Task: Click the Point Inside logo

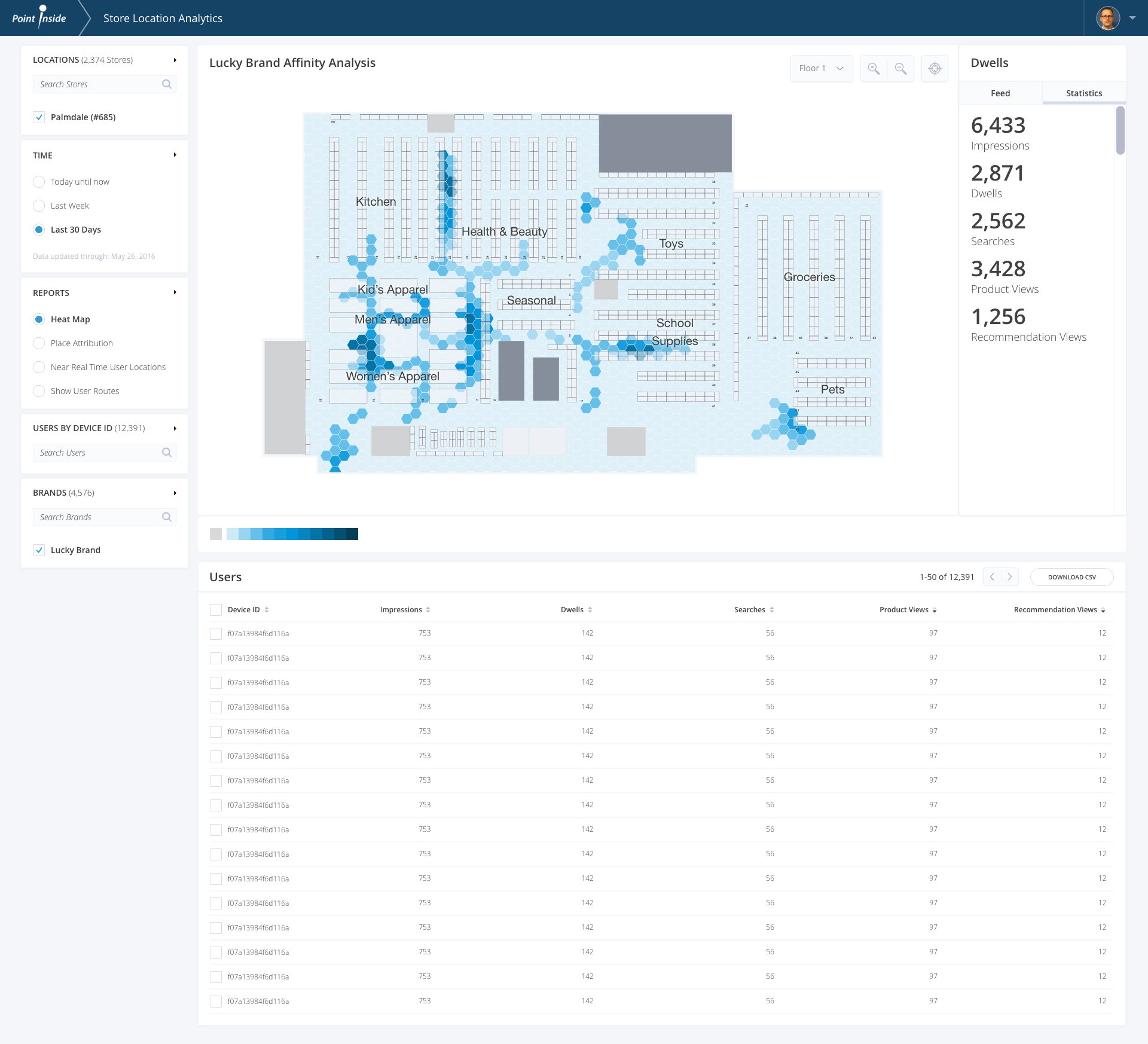Action: [x=39, y=17]
